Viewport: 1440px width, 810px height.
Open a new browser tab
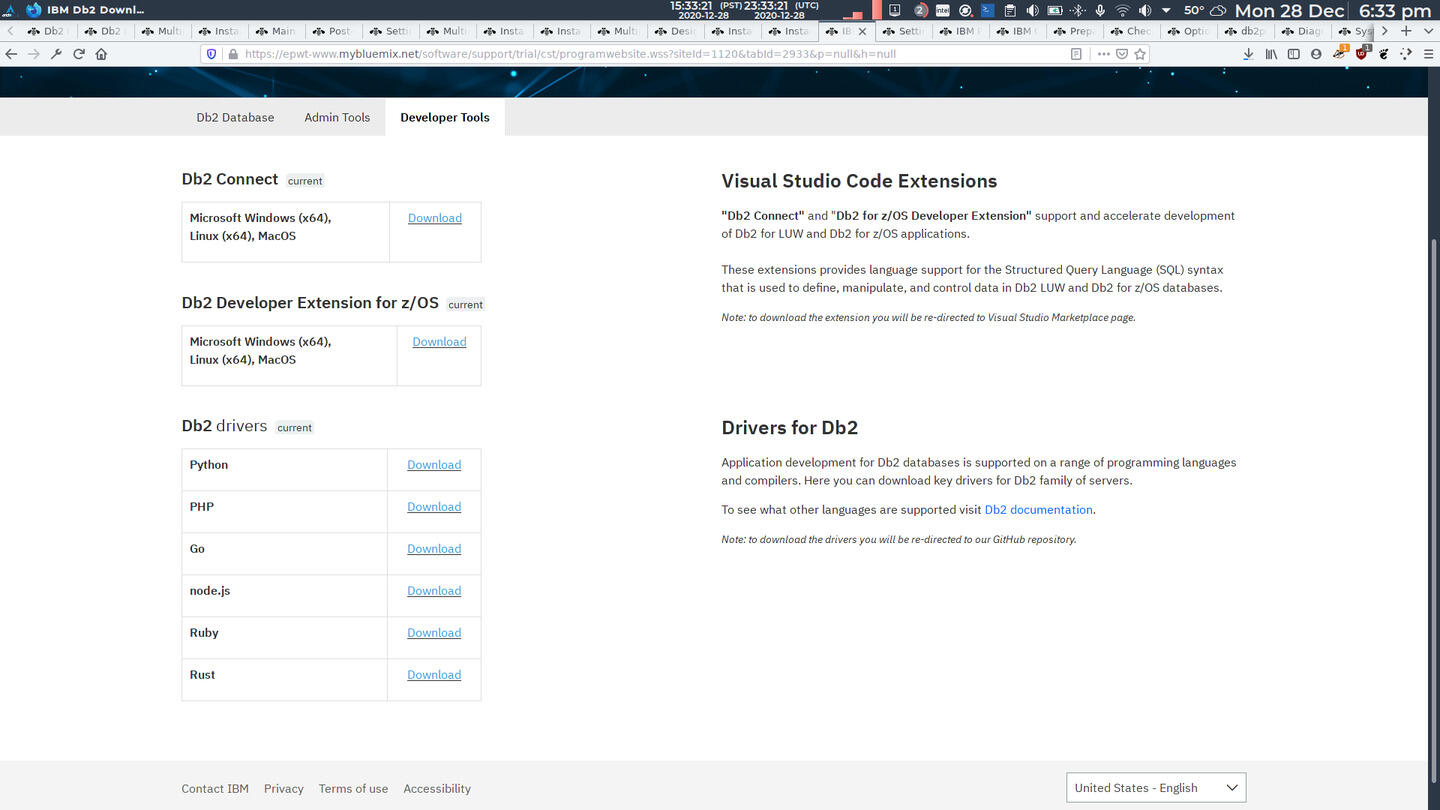point(1406,31)
